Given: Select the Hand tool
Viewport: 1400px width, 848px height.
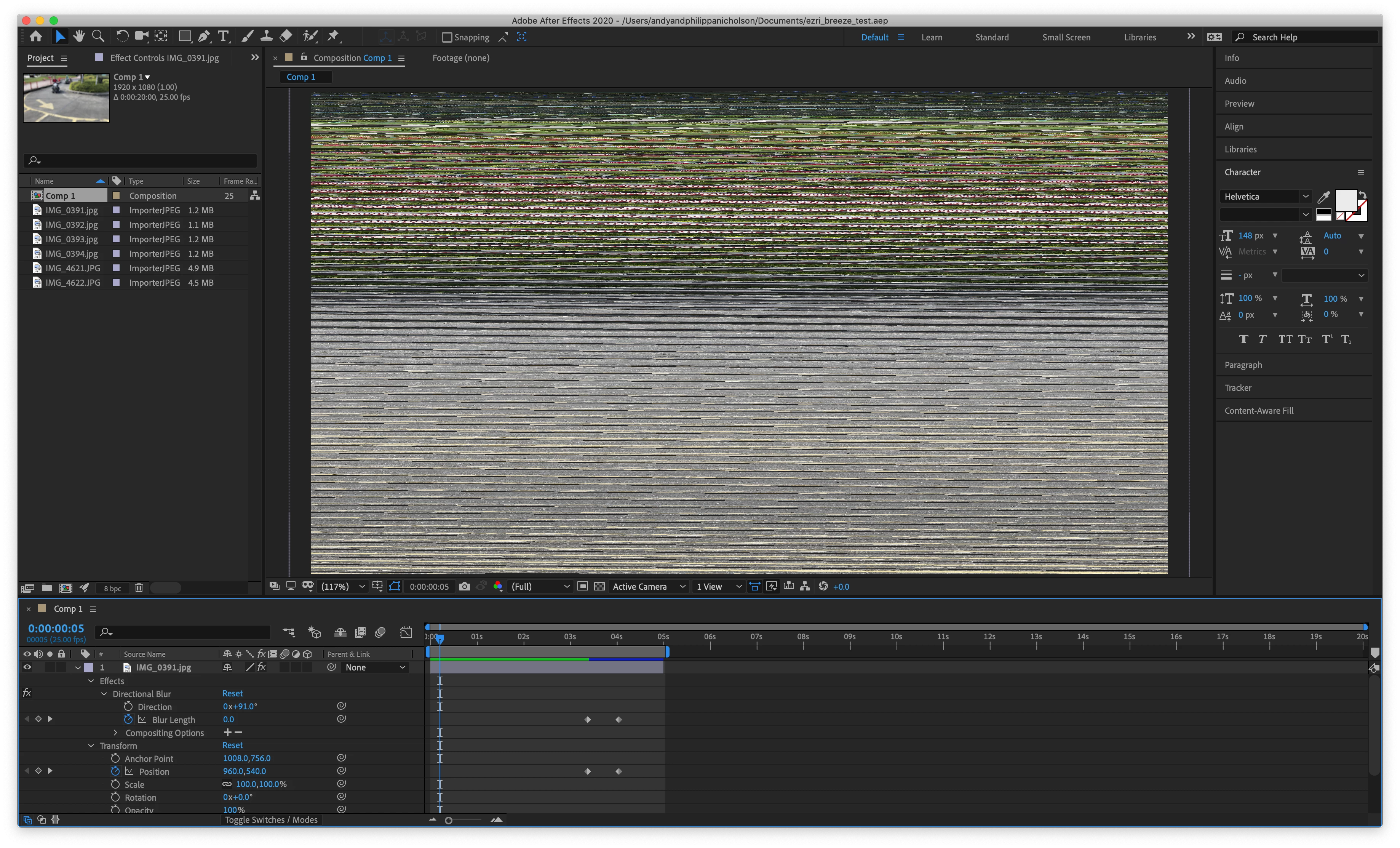Looking at the screenshot, I should (x=79, y=36).
